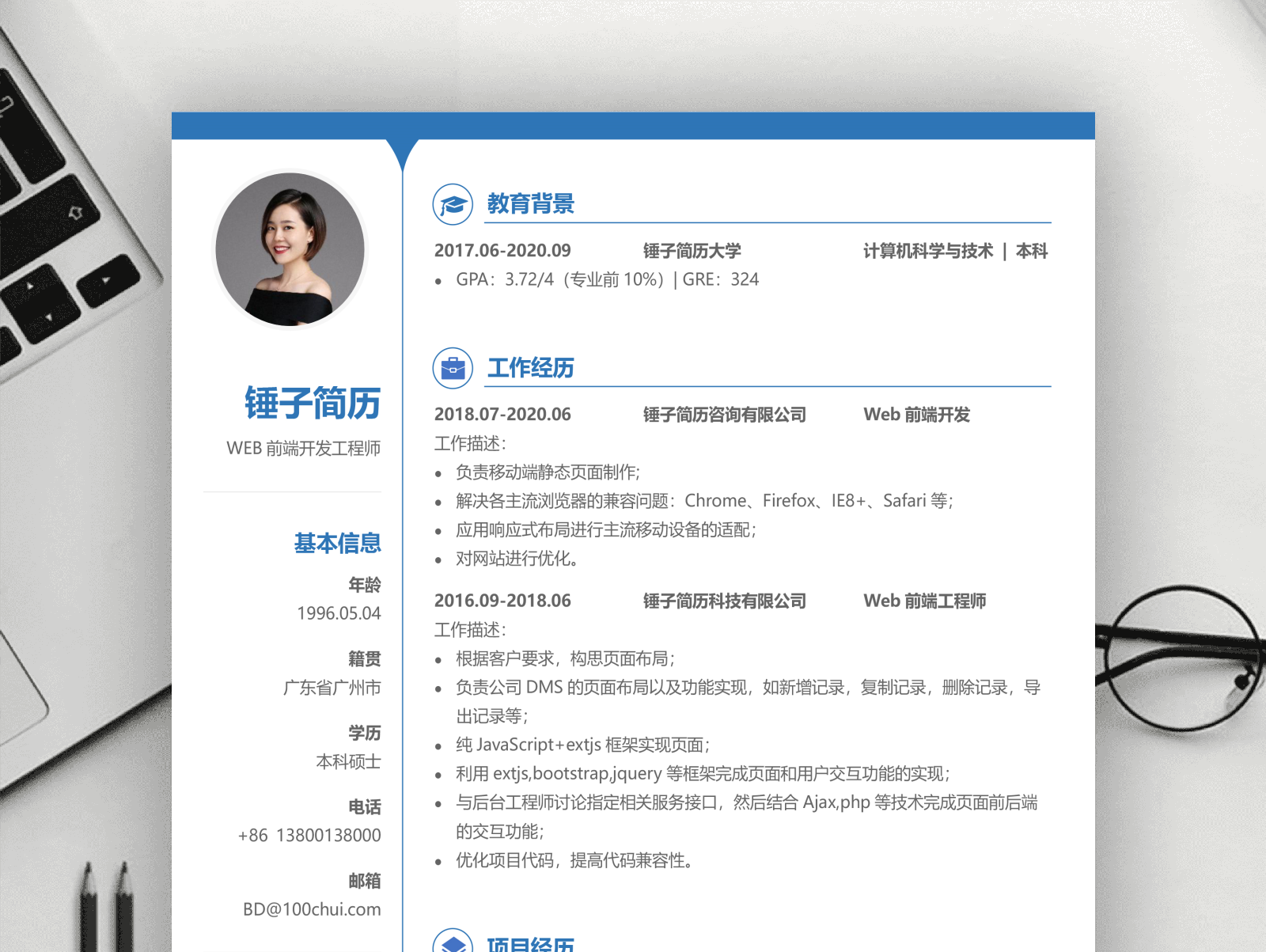The height and width of the screenshot is (952, 1266).
Task: Click company 锤子简历咨询有限公司
Action: [725, 415]
